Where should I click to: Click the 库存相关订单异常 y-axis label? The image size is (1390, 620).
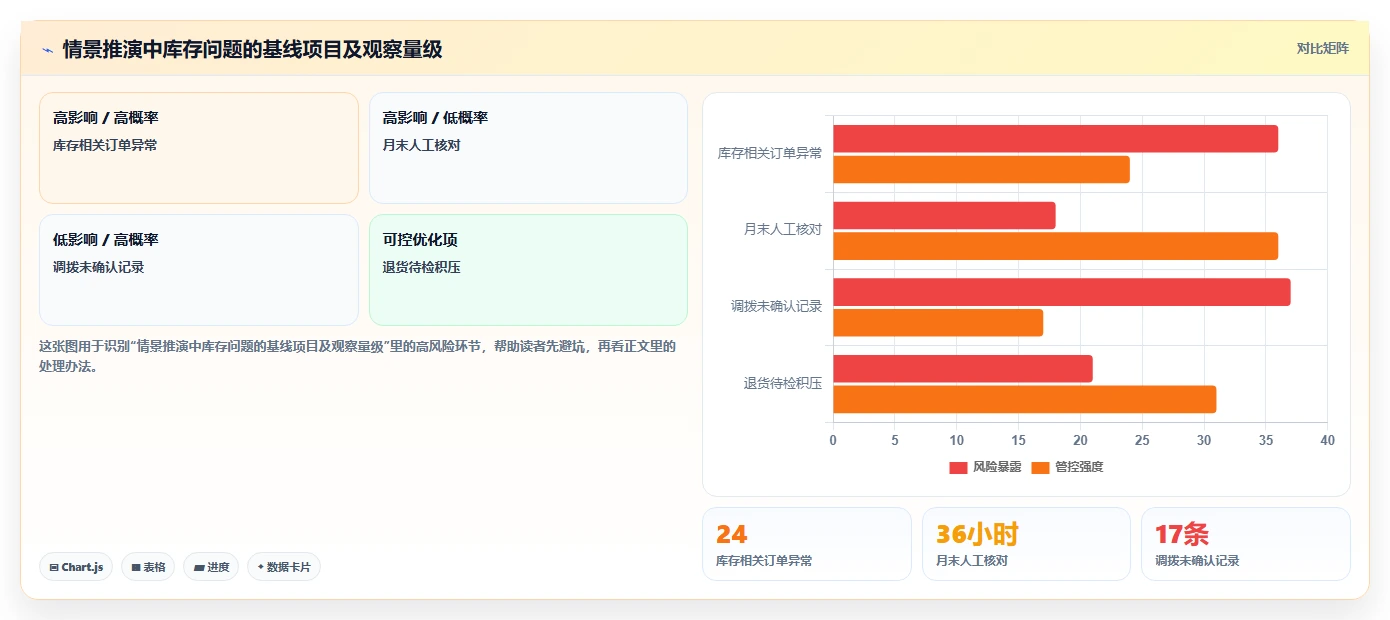[770, 154]
